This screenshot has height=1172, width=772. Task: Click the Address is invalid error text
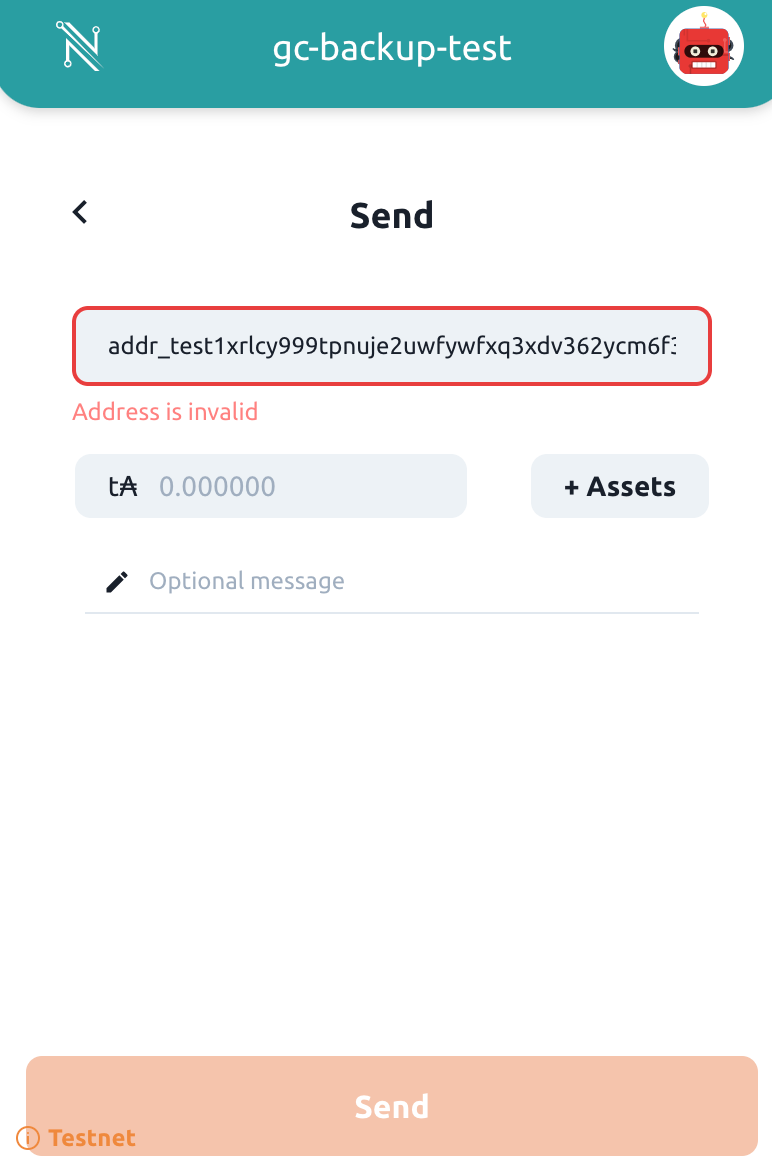point(164,412)
